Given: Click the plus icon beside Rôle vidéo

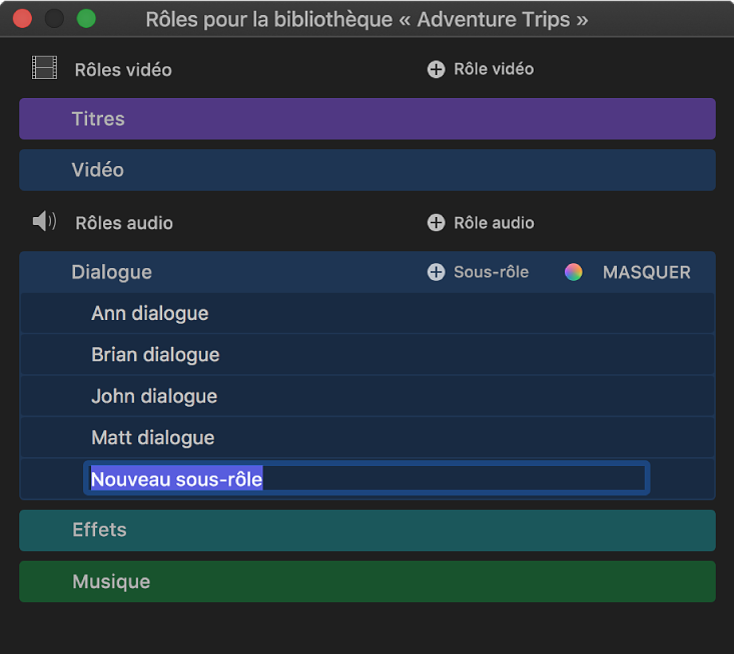Looking at the screenshot, I should [x=436, y=69].
